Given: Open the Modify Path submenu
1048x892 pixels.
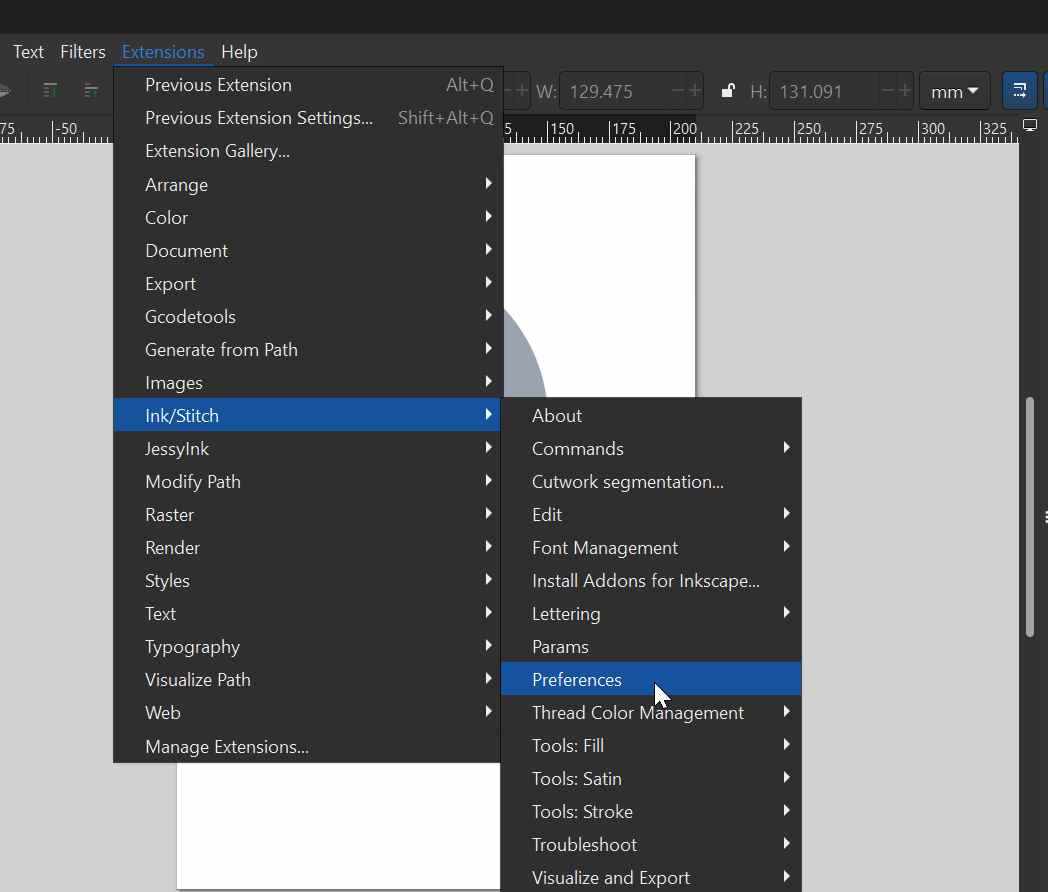Looking at the screenshot, I should [x=307, y=481].
